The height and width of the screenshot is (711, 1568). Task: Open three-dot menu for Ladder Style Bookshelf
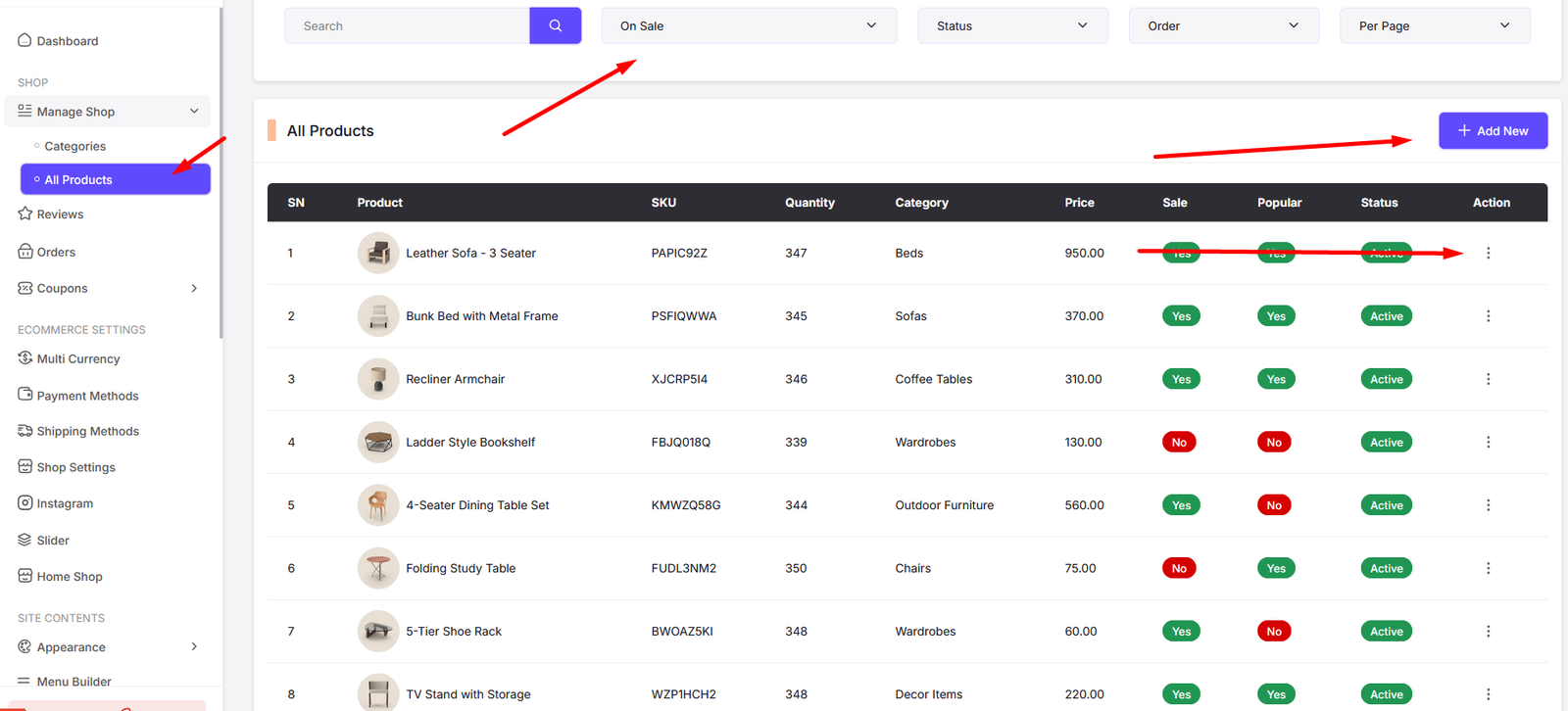click(x=1488, y=443)
